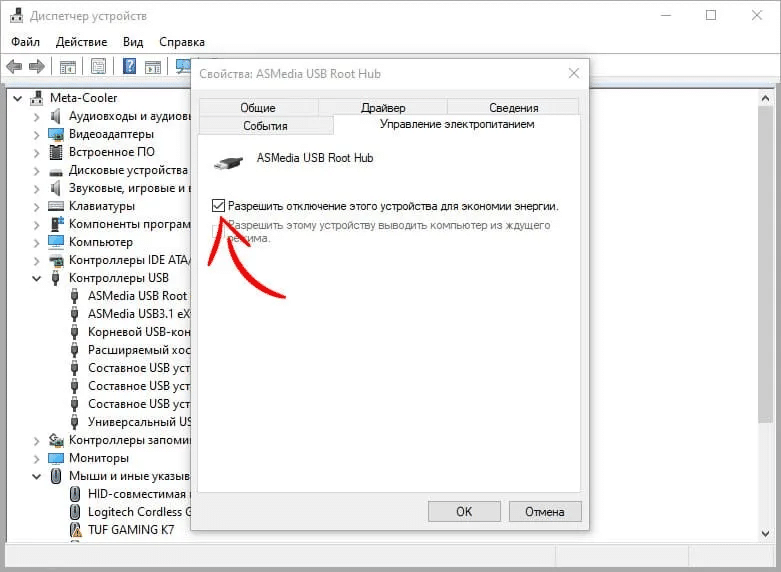
Task: Select the Видеоадаптеры display adapter icon
Action: pos(58,134)
